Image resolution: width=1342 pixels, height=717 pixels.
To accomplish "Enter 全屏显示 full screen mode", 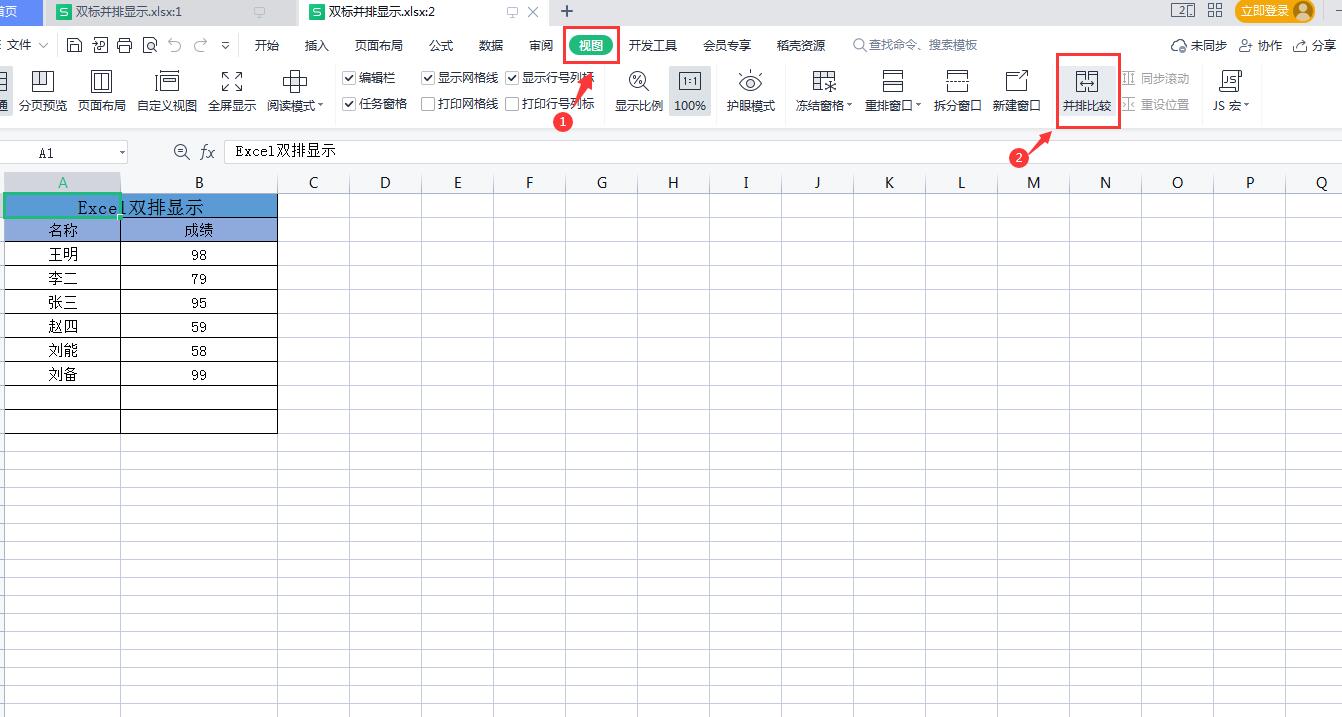I will tap(231, 89).
